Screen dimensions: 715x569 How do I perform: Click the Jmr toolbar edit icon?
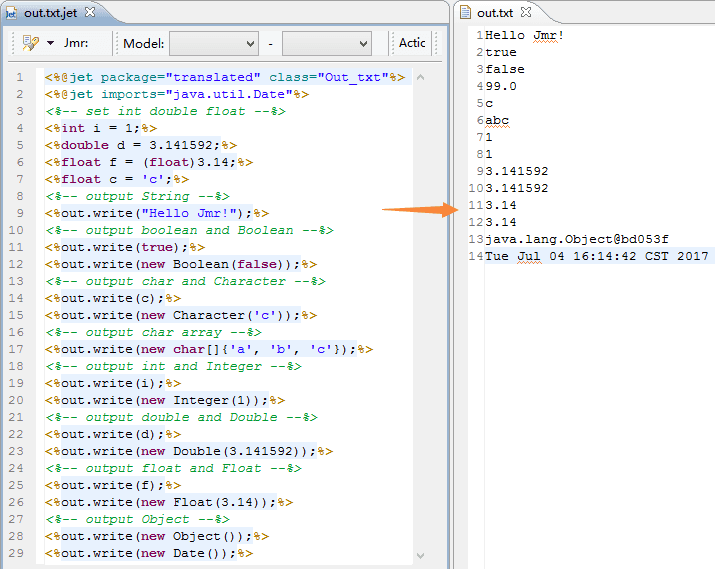click(31, 43)
